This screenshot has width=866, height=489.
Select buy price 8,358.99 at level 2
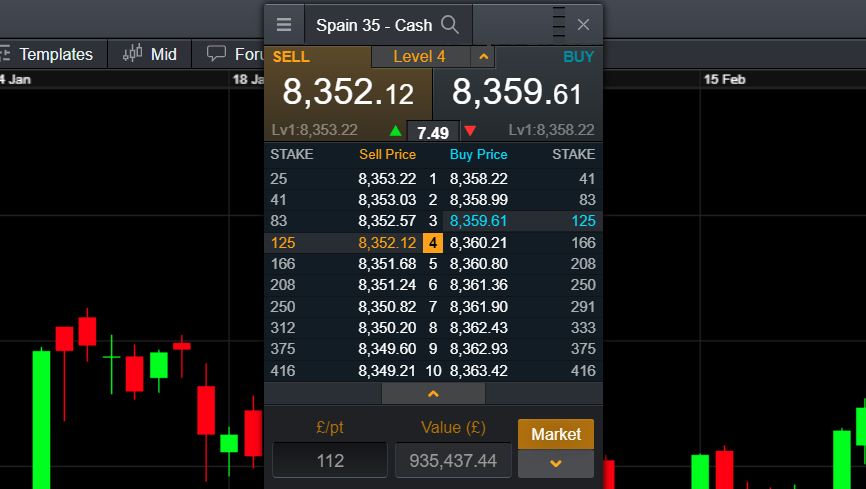point(479,200)
